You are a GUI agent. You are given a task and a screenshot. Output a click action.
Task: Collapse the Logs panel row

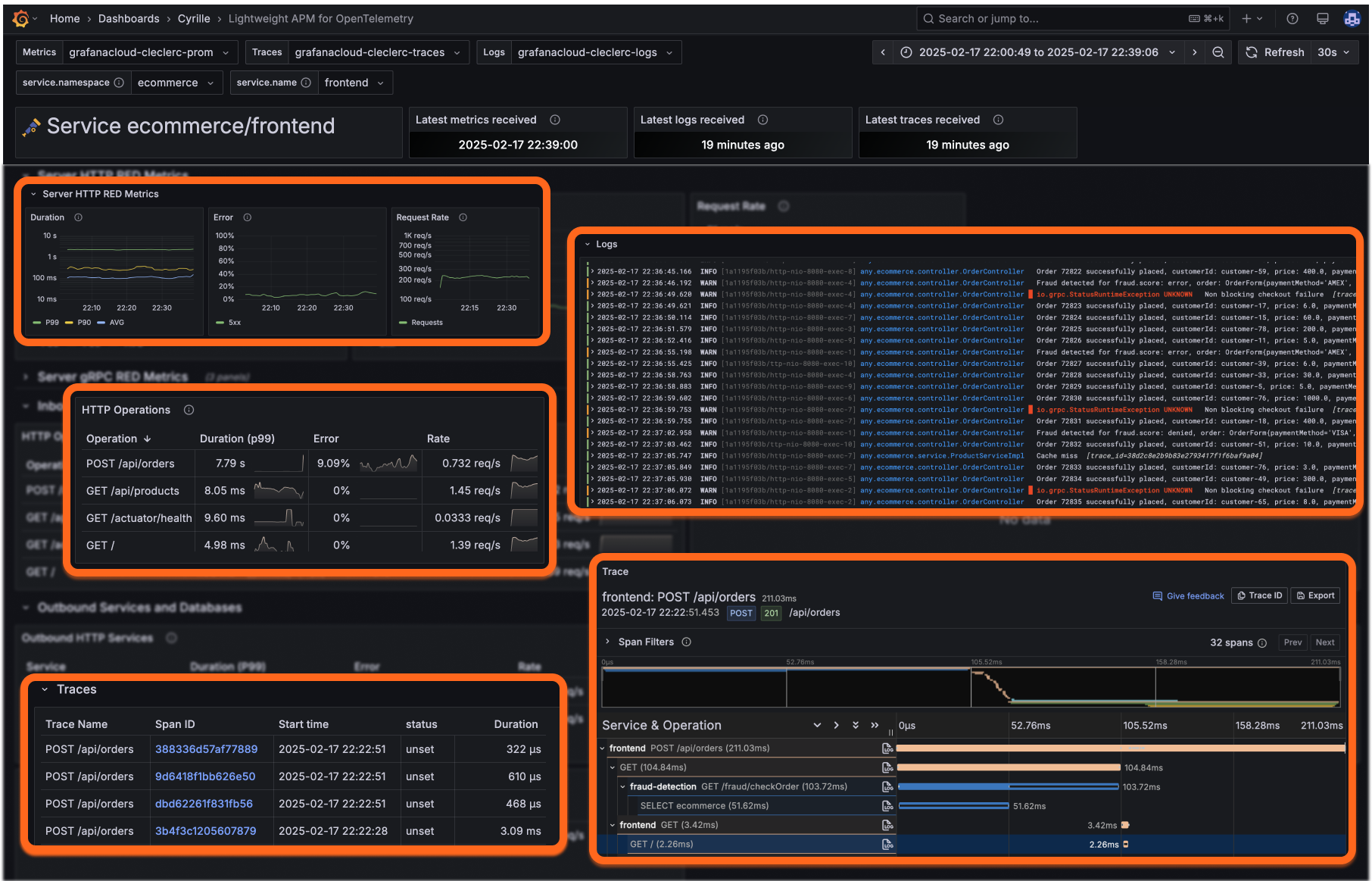click(587, 244)
